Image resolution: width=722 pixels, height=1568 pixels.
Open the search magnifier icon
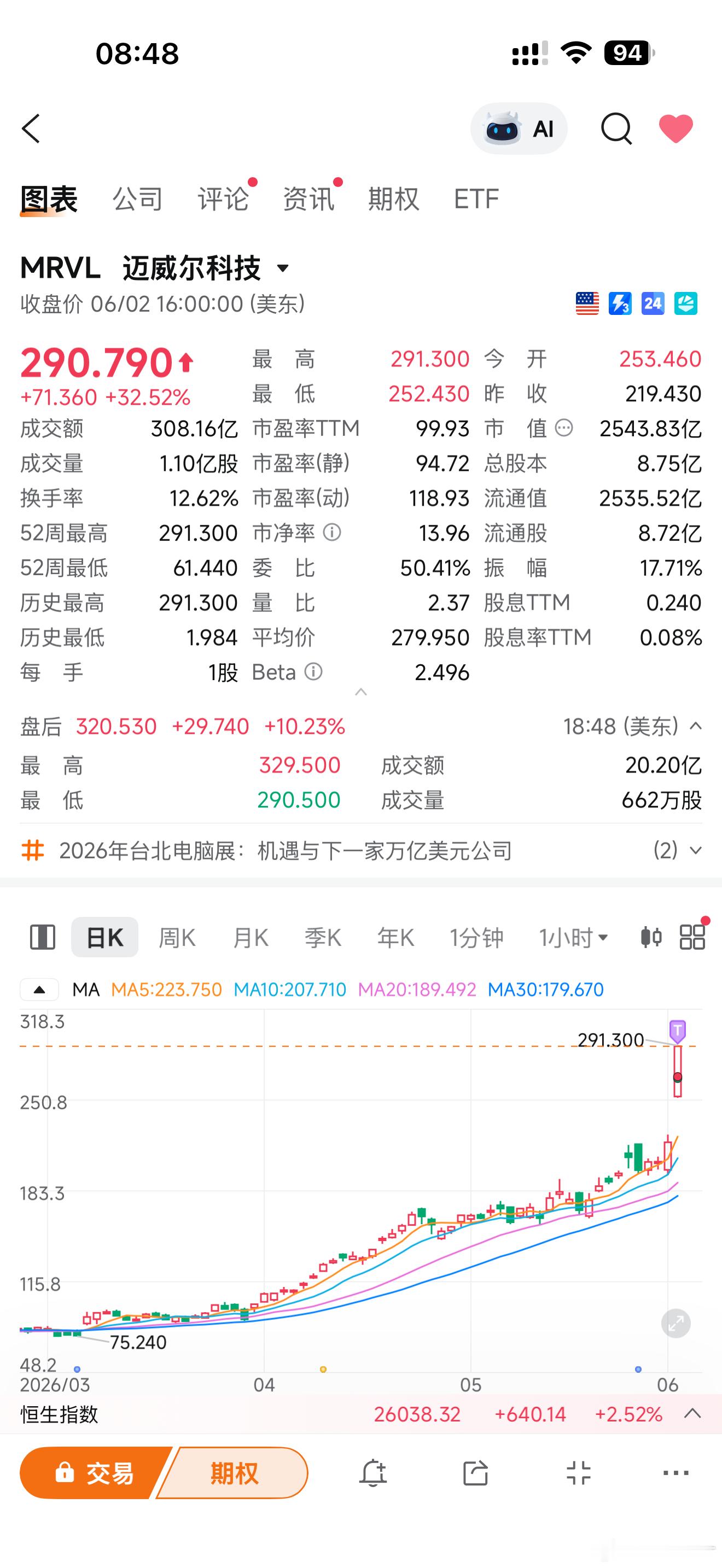616,128
